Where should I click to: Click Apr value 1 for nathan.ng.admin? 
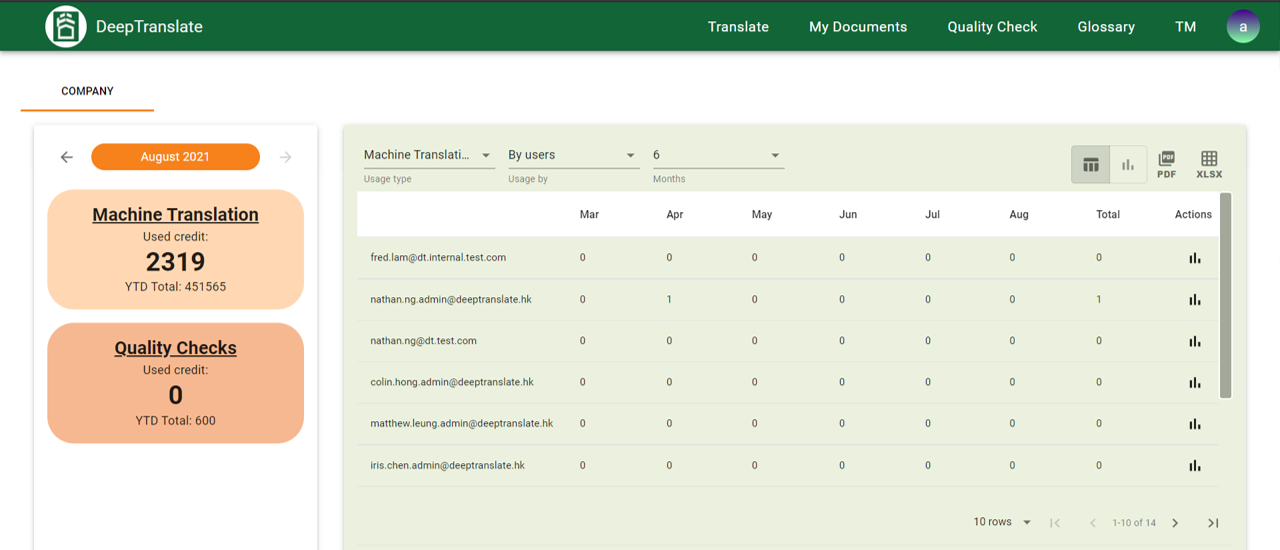[x=669, y=299]
